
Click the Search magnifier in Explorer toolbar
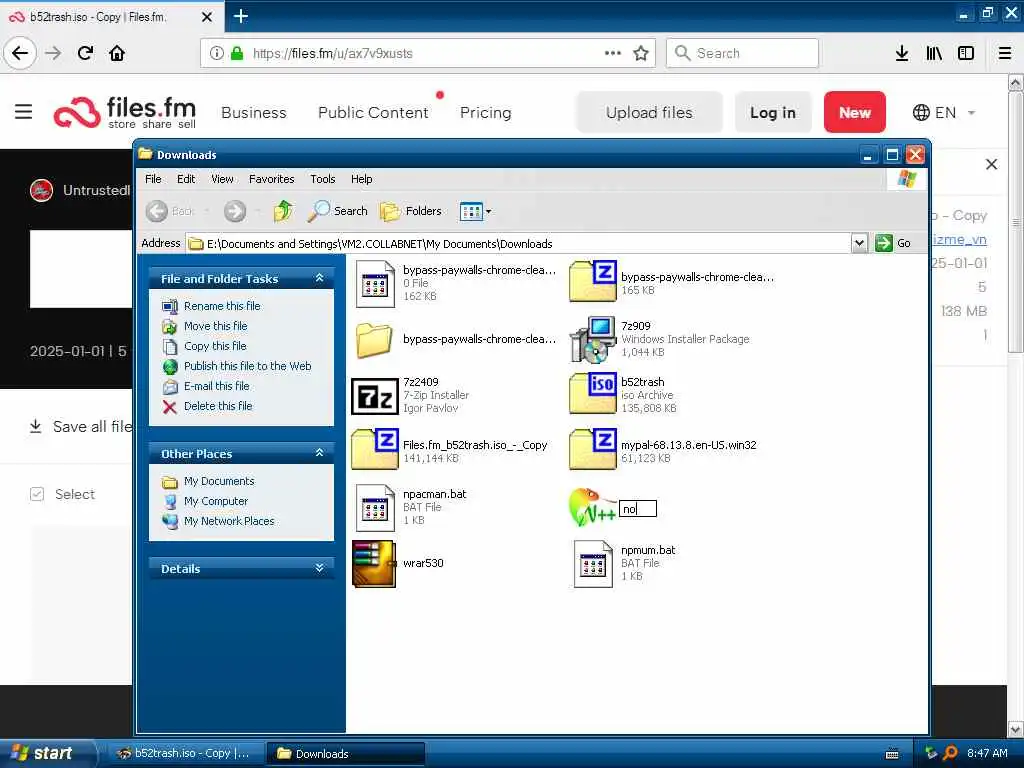338,211
